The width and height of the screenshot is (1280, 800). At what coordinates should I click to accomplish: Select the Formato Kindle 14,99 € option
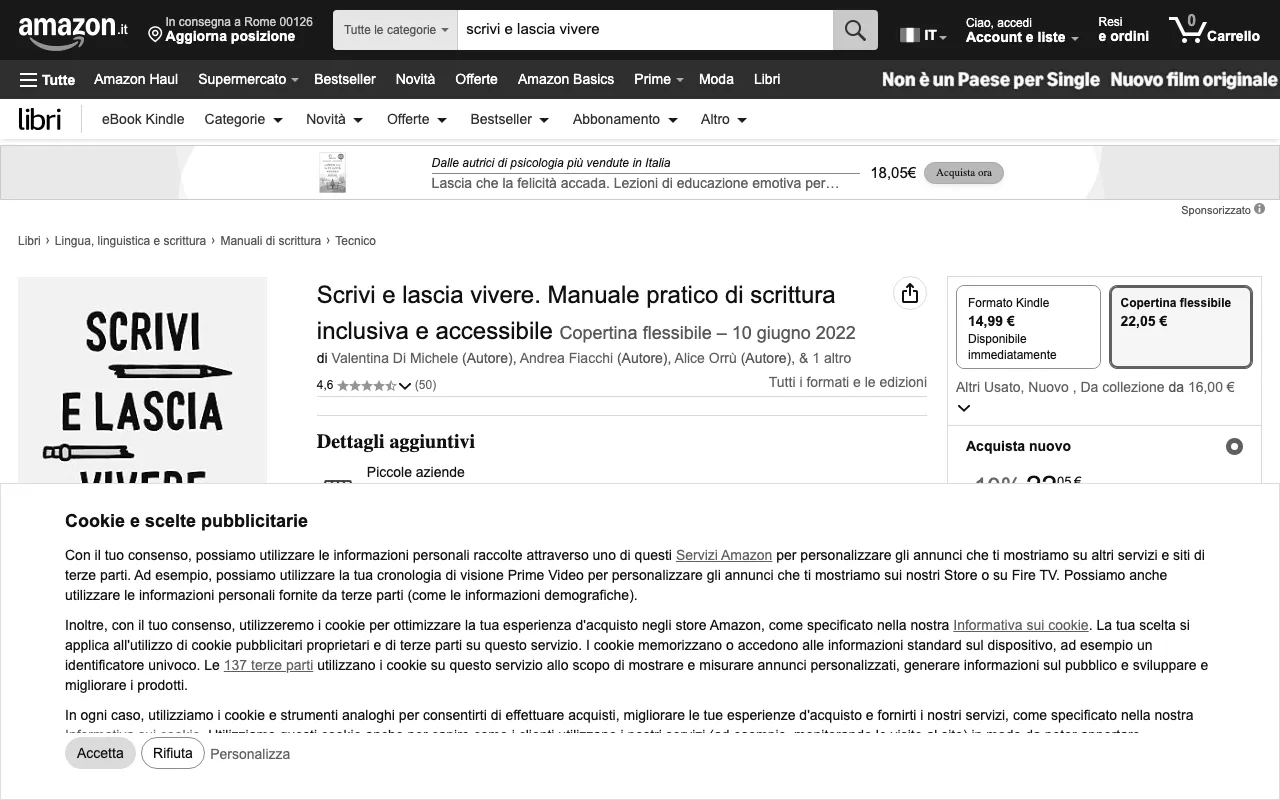pyautogui.click(x=1028, y=327)
